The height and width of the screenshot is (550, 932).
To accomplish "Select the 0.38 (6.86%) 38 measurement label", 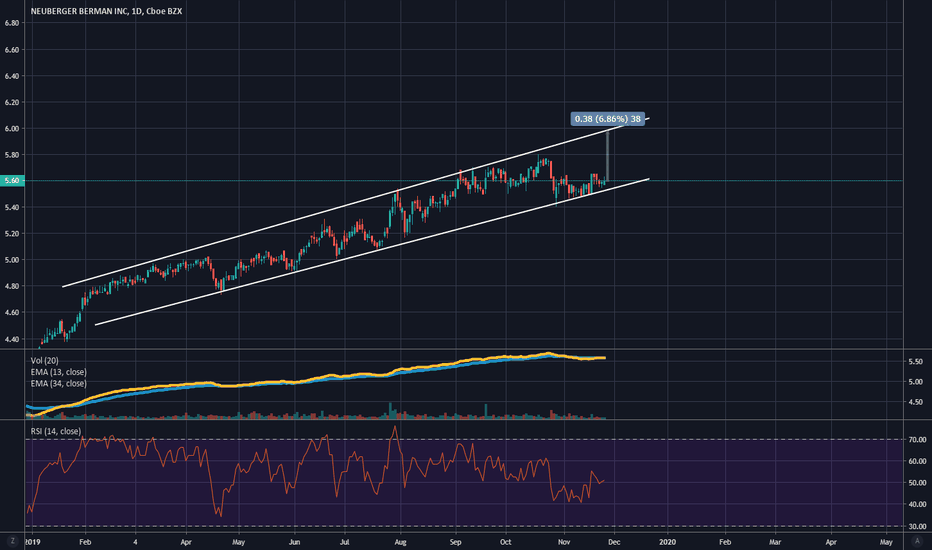I will pos(607,119).
